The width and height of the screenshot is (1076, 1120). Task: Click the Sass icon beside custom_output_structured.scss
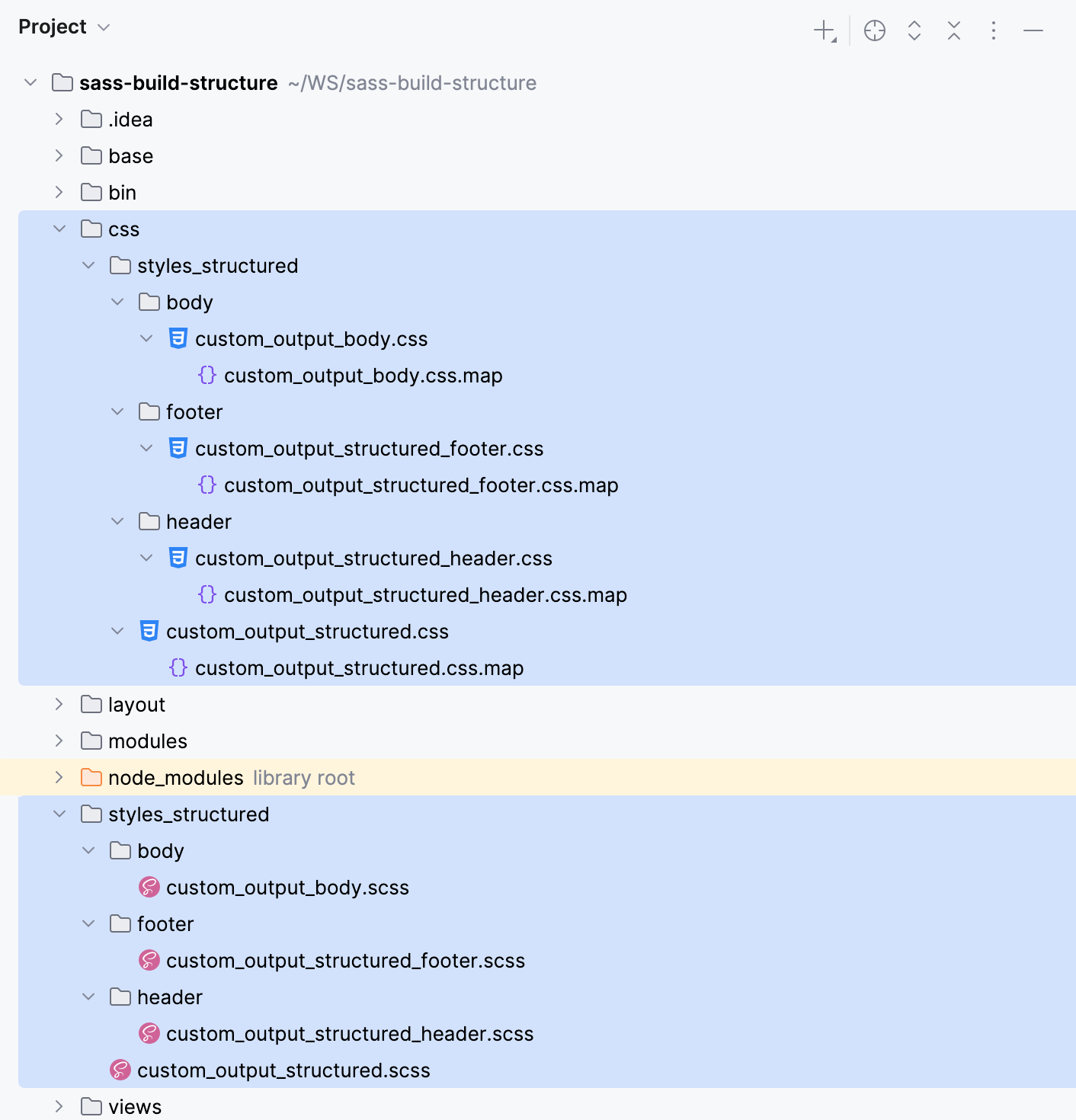coord(119,1070)
